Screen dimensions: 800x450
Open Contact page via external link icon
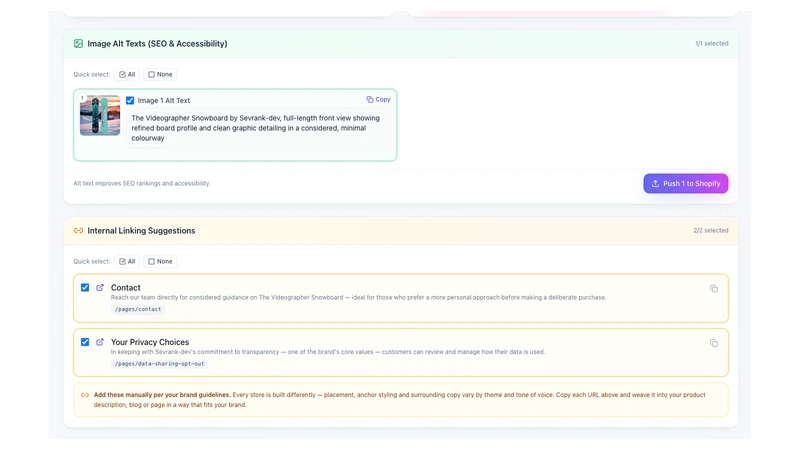[100, 288]
